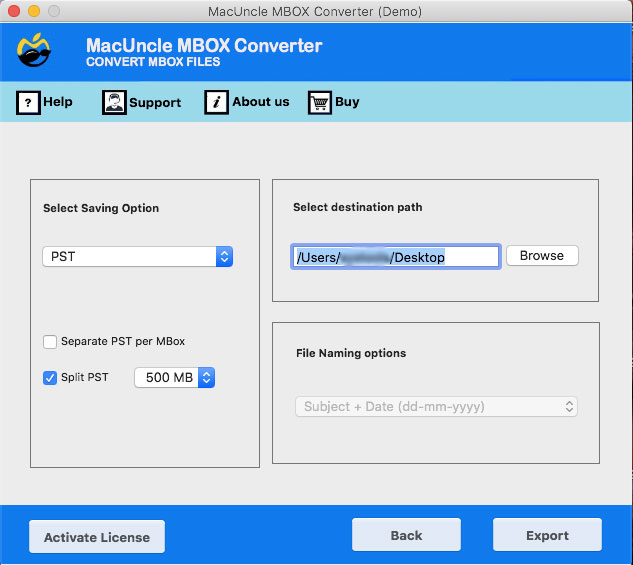Click the Help question mark icon
This screenshot has height=565, width=633.
28,102
